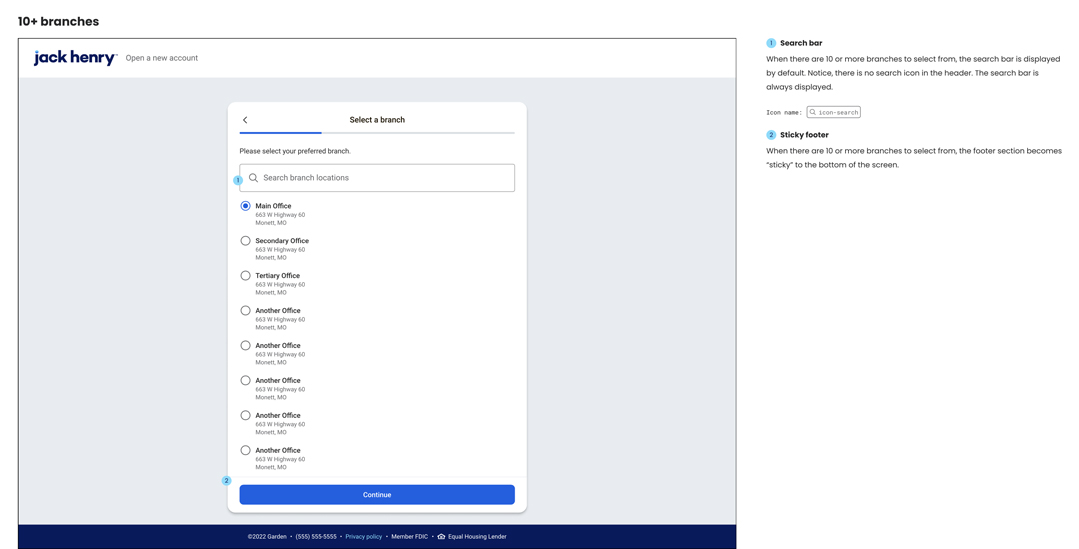Choose the Secondary Office branch option
The width and height of the screenshot is (1079, 549).
(245, 241)
